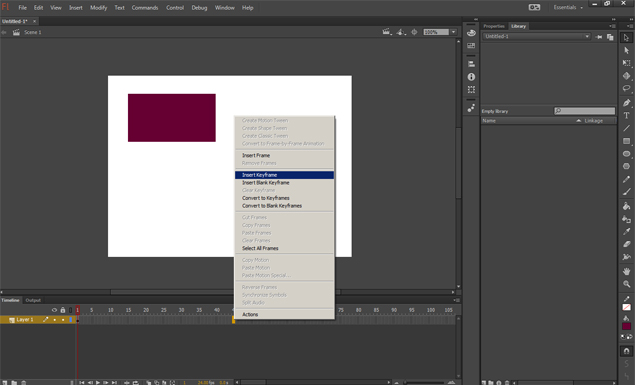Click the New Layer icon in timeline

[x=5, y=382]
